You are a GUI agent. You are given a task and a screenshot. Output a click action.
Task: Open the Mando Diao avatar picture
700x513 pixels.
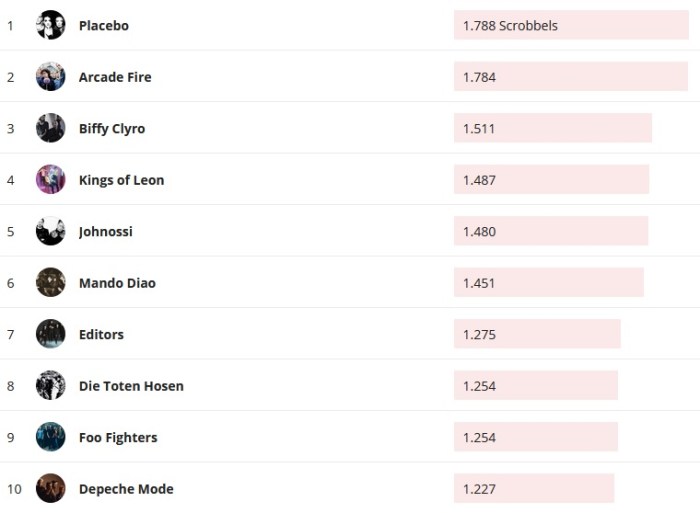coord(50,283)
